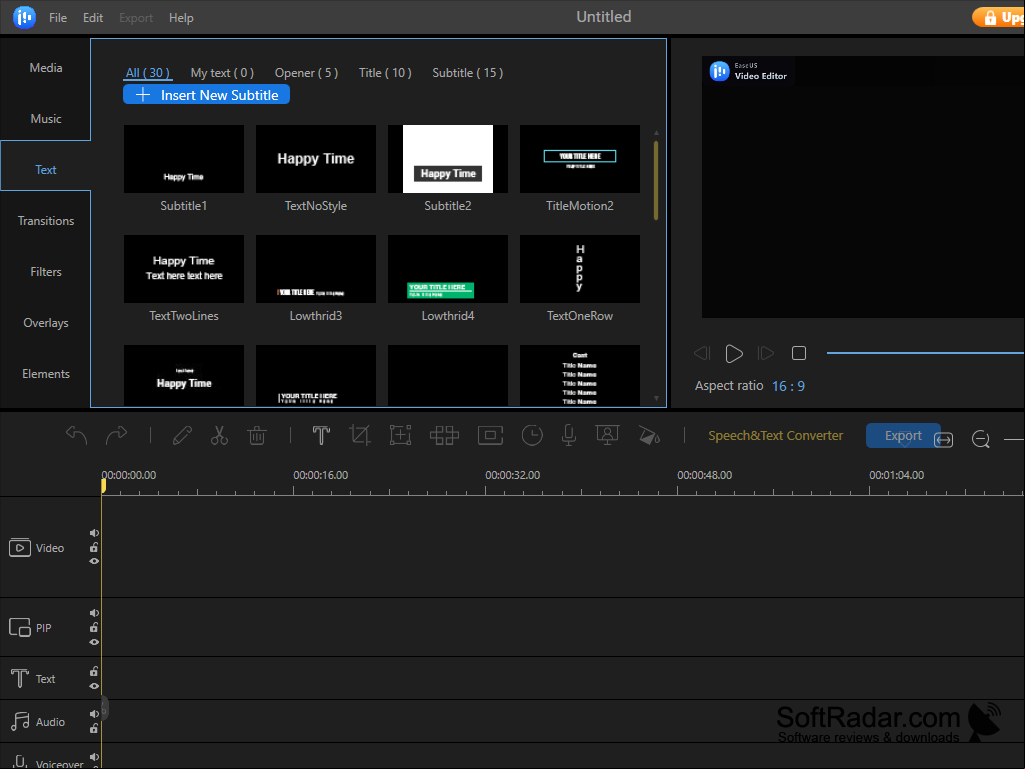Screen dimensions: 1025x769
Task: Click the Delete trash icon
Action: tap(257, 436)
